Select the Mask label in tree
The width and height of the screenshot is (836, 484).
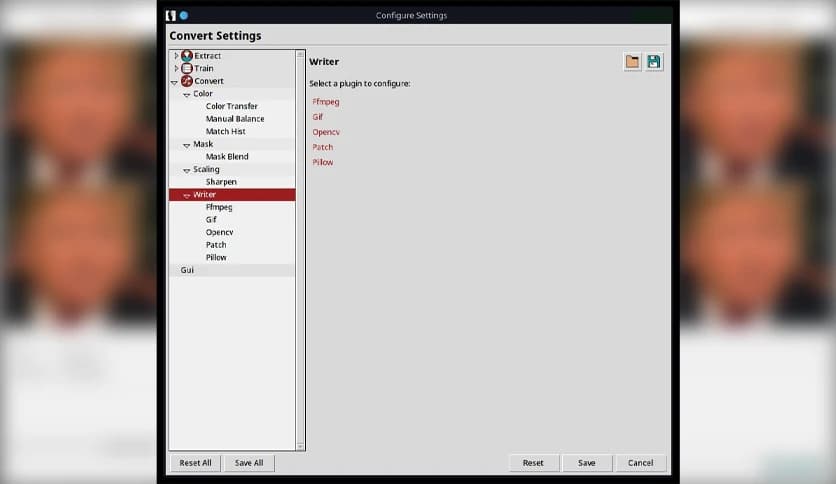pos(203,144)
